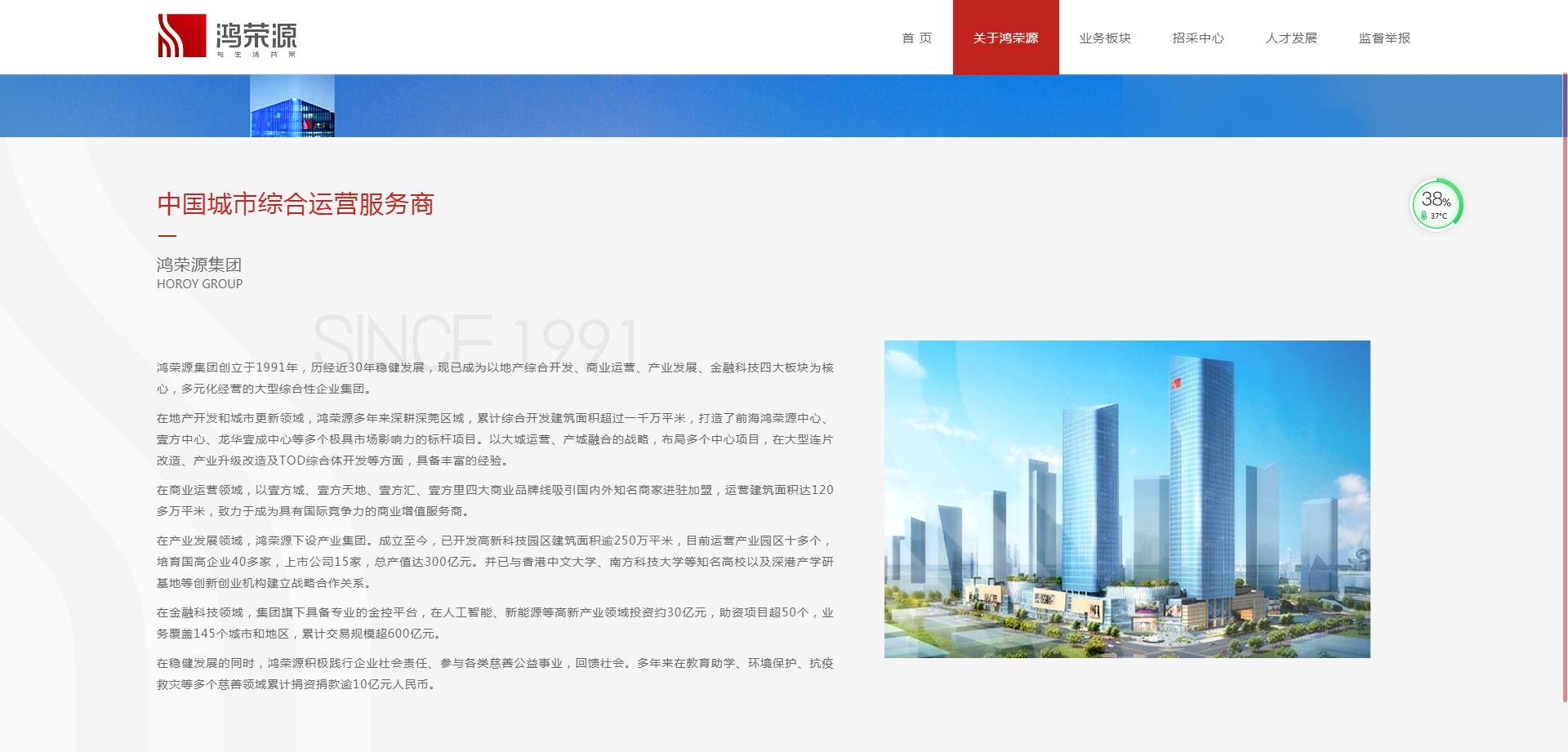Click the 鸿荣源 logo in the header
Image resolution: width=1568 pixels, height=752 pixels.
point(227,36)
